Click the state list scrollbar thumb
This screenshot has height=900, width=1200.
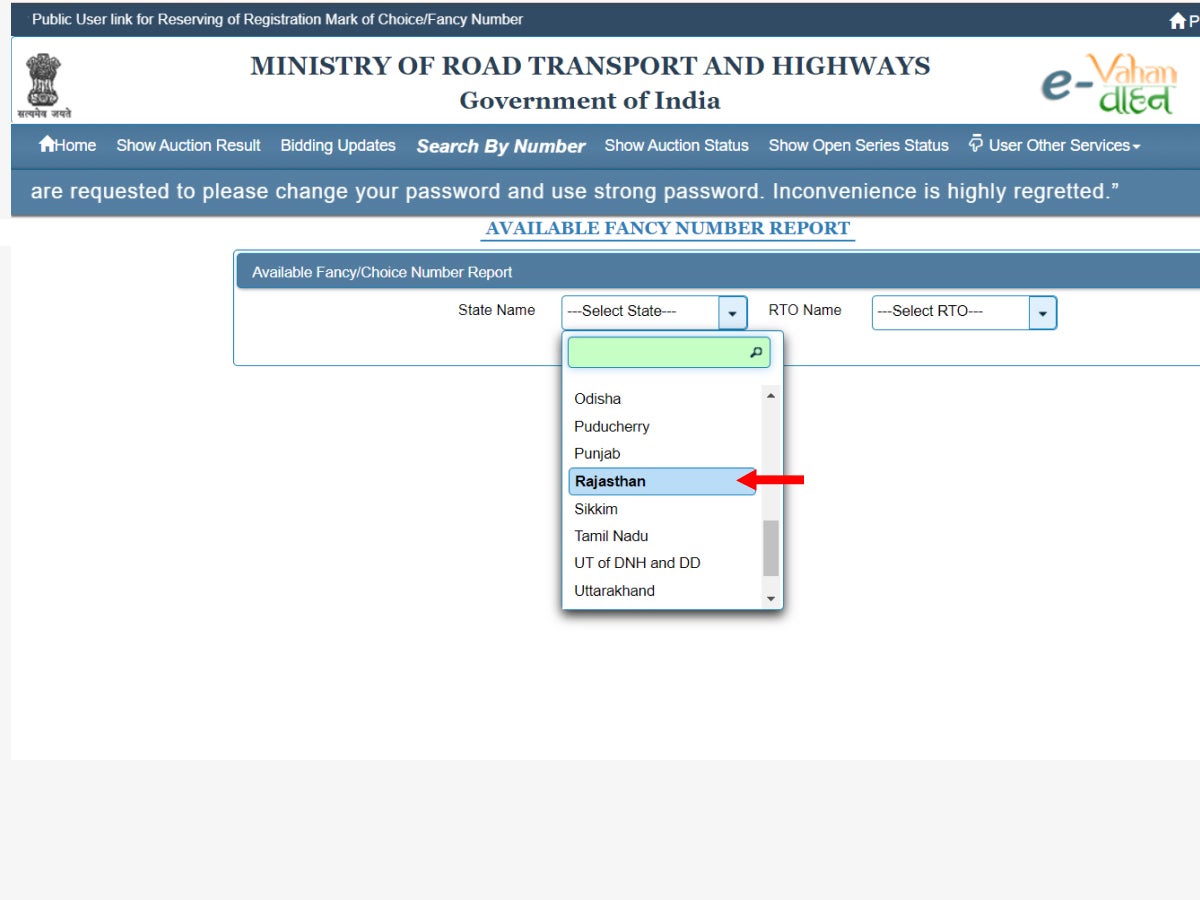click(x=770, y=548)
